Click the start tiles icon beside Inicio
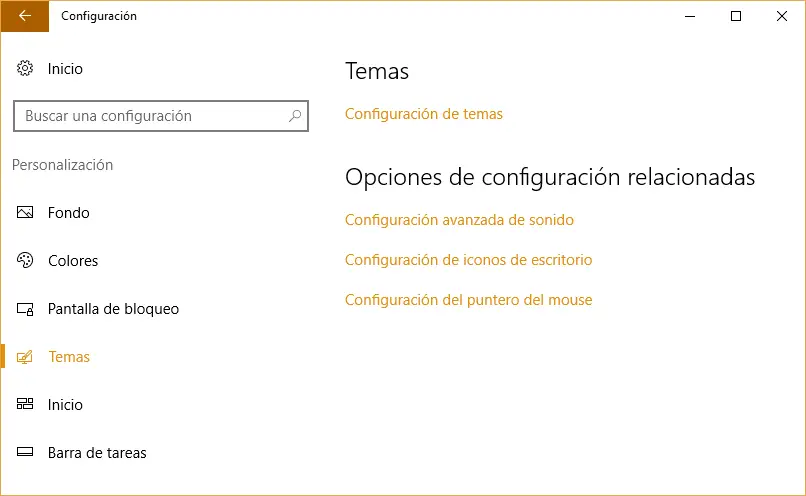The height and width of the screenshot is (496, 806). [x=26, y=405]
